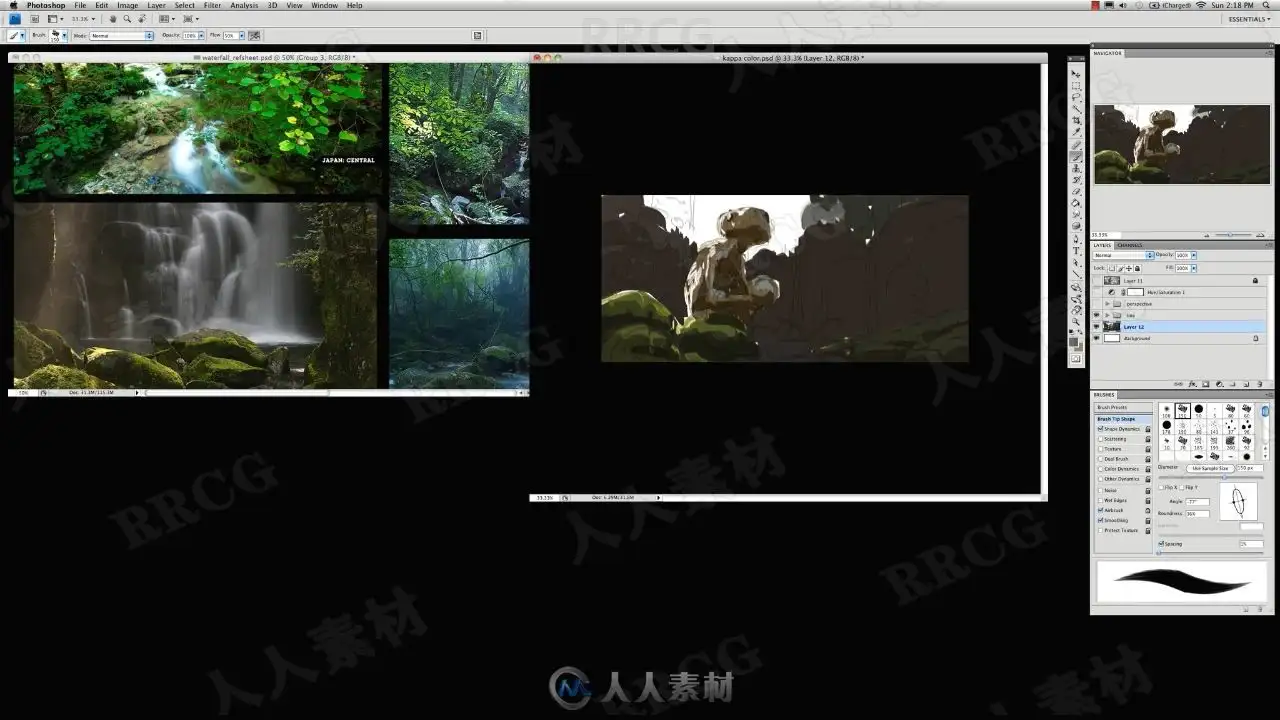The height and width of the screenshot is (720, 1280).
Task: Click the Use Sample Size button
Action: pyautogui.click(x=1210, y=468)
